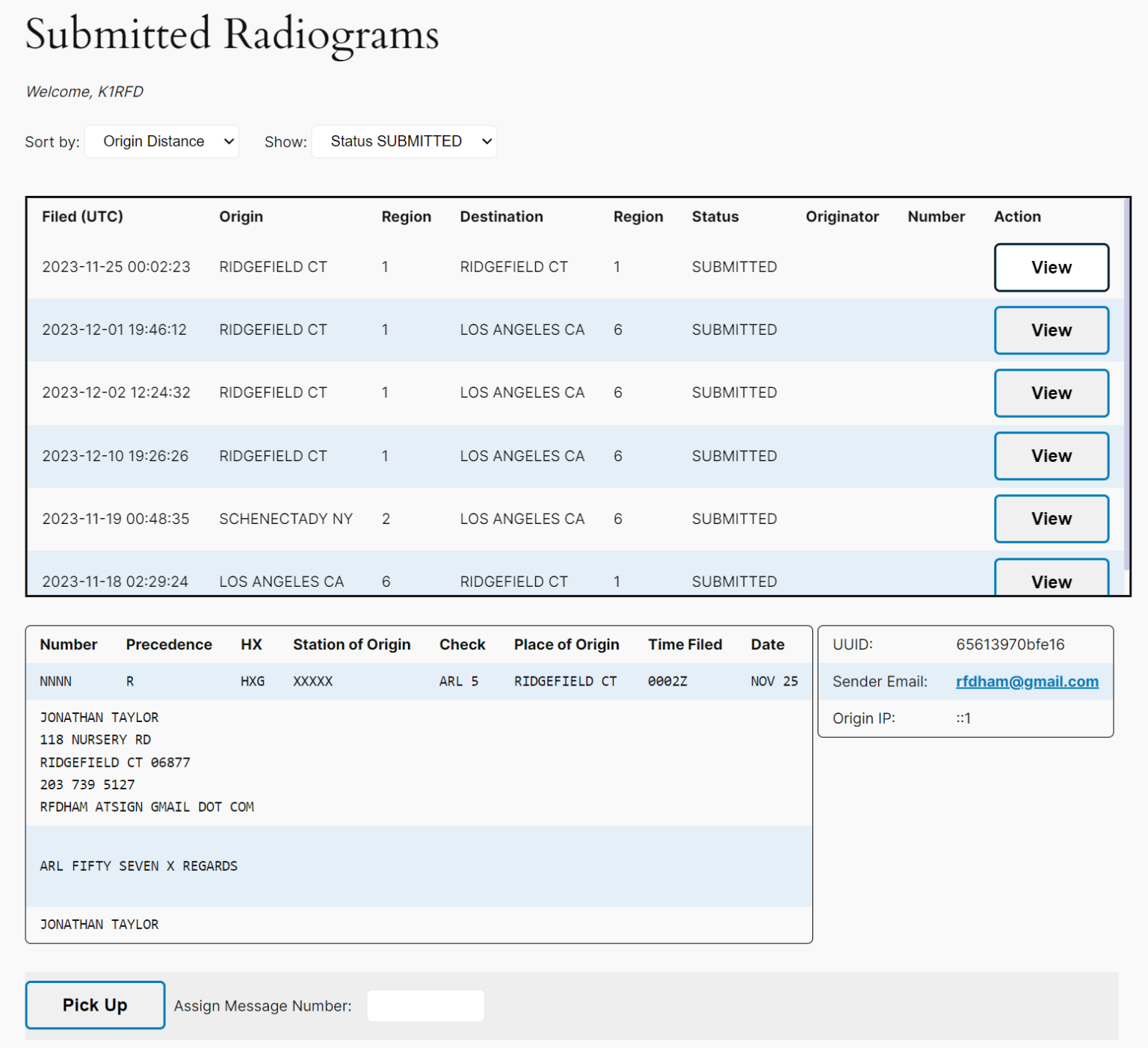Screen dimensions: 1148x1048
Task: Click the Origin column header
Action: (241, 217)
